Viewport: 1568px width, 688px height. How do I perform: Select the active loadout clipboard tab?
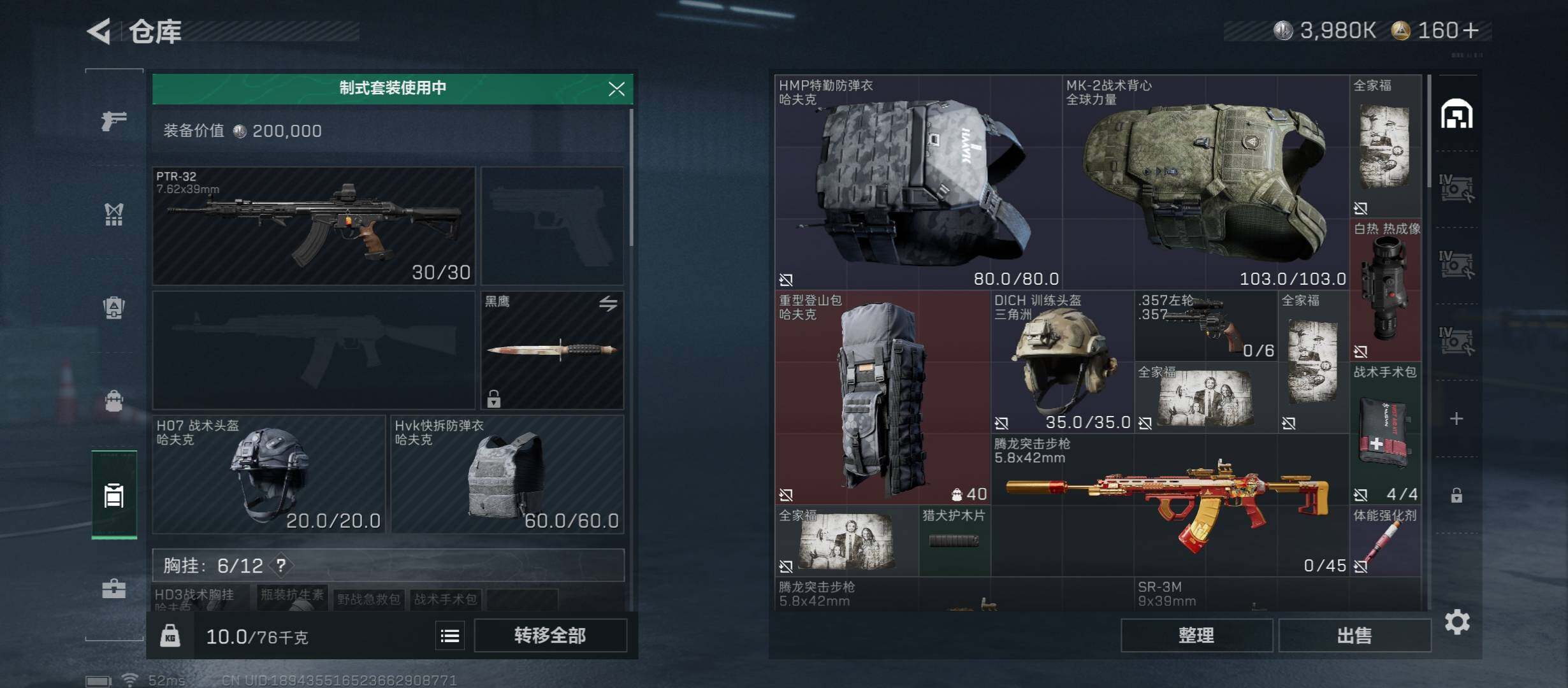pos(114,495)
